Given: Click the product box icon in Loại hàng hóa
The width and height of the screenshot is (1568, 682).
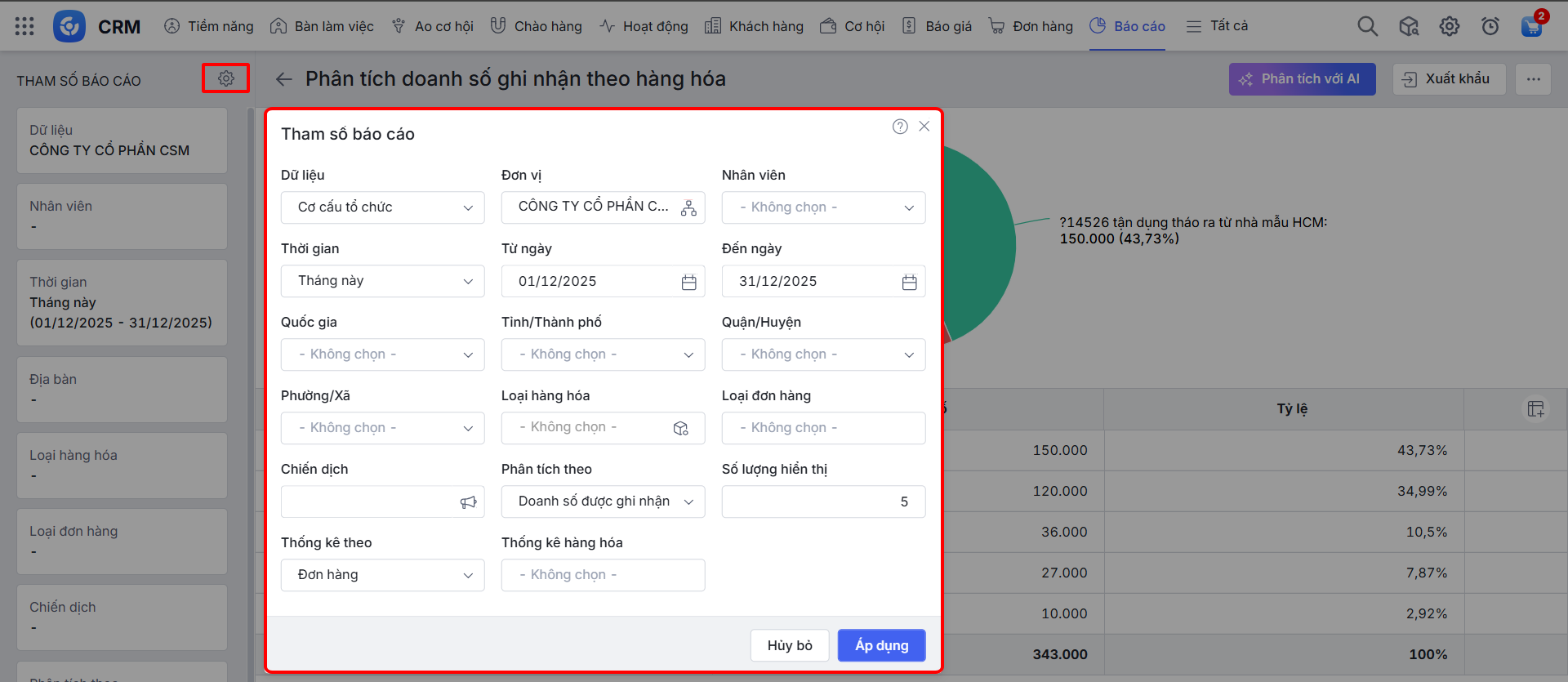Looking at the screenshot, I should [680, 428].
